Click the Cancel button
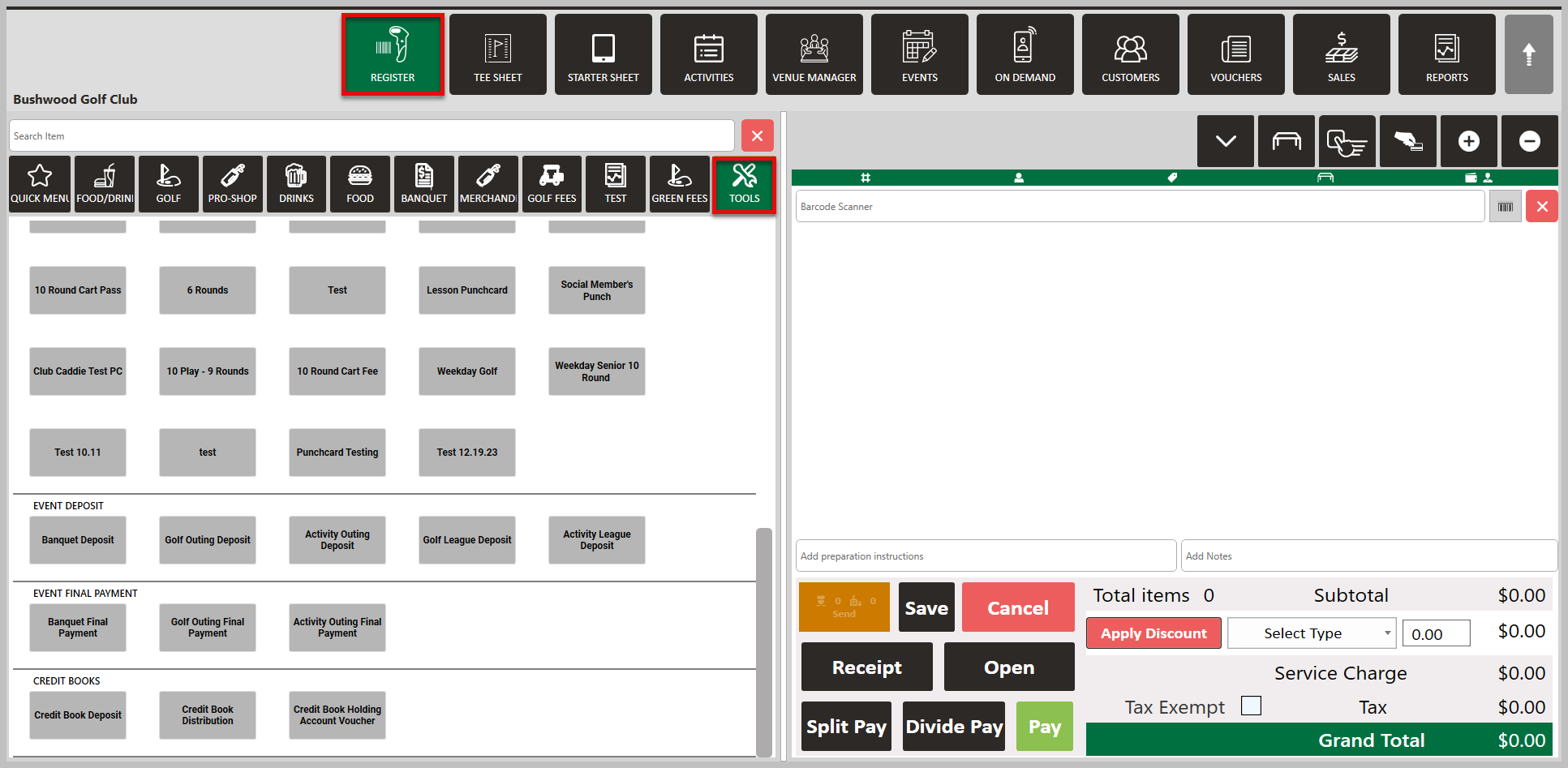 (x=1018, y=607)
